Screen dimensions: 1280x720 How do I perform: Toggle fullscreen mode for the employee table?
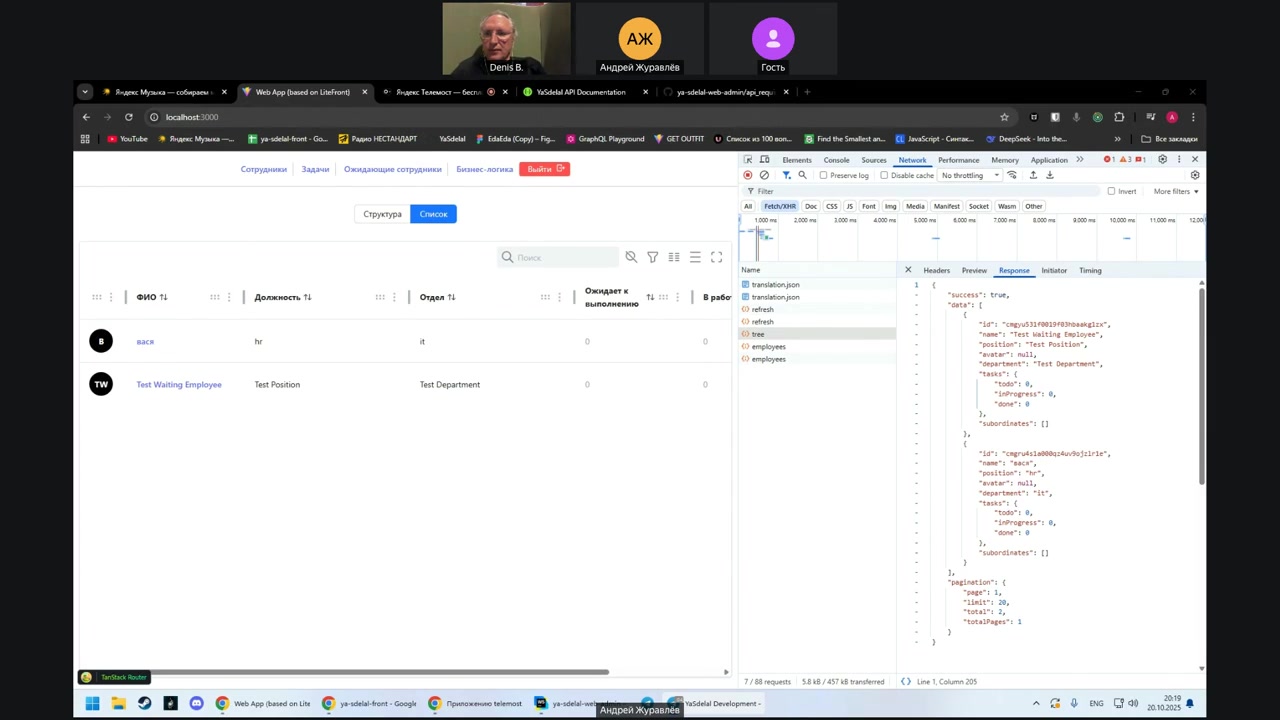click(716, 257)
